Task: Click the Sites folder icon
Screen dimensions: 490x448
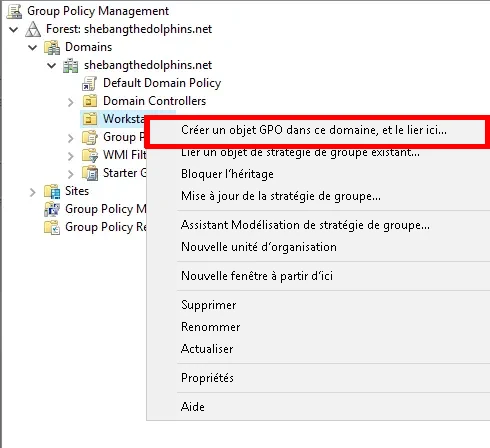Action: click(x=52, y=191)
